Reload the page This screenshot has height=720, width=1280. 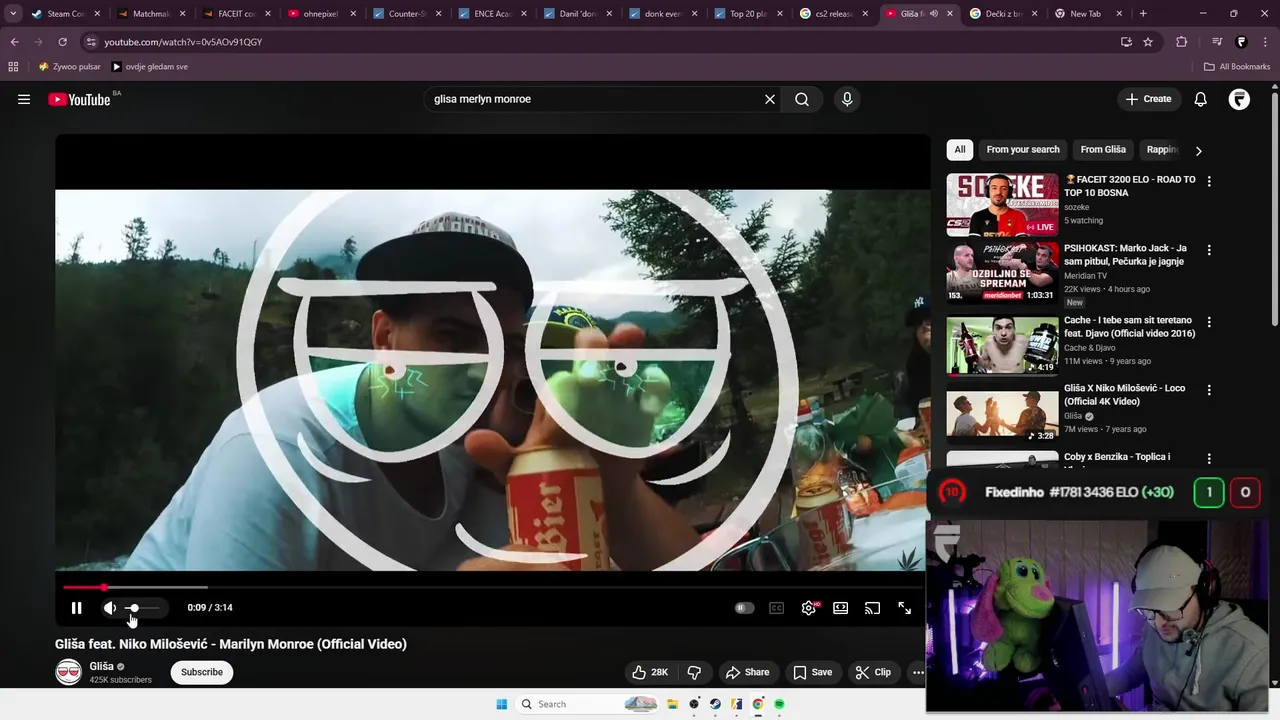point(62,42)
